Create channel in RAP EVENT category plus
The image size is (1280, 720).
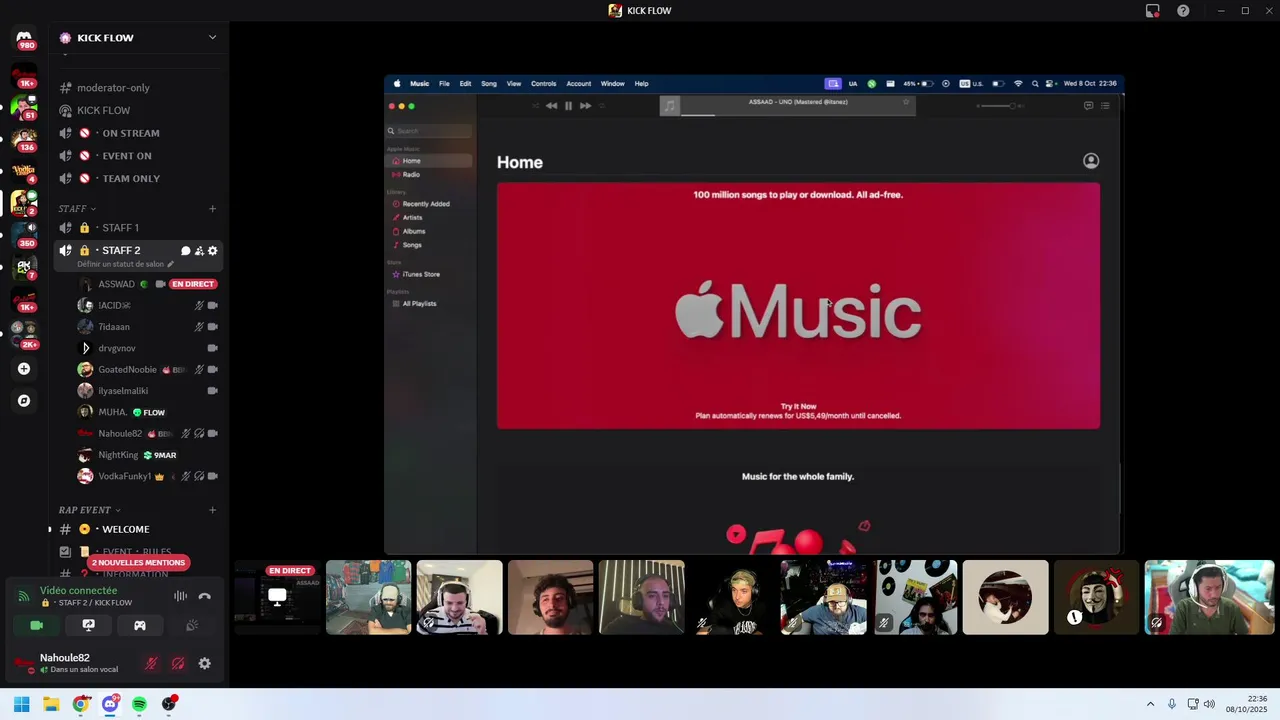[212, 510]
